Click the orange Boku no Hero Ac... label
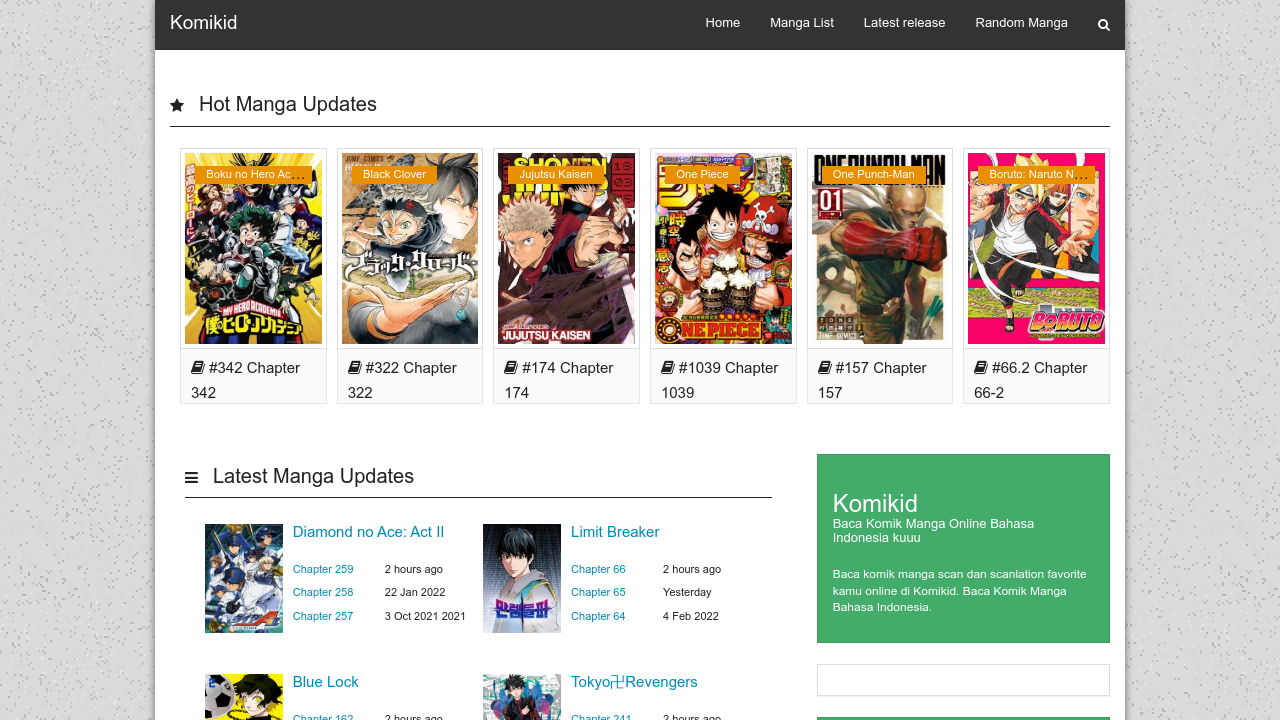Image resolution: width=1280 pixels, height=720 pixels. click(x=254, y=174)
